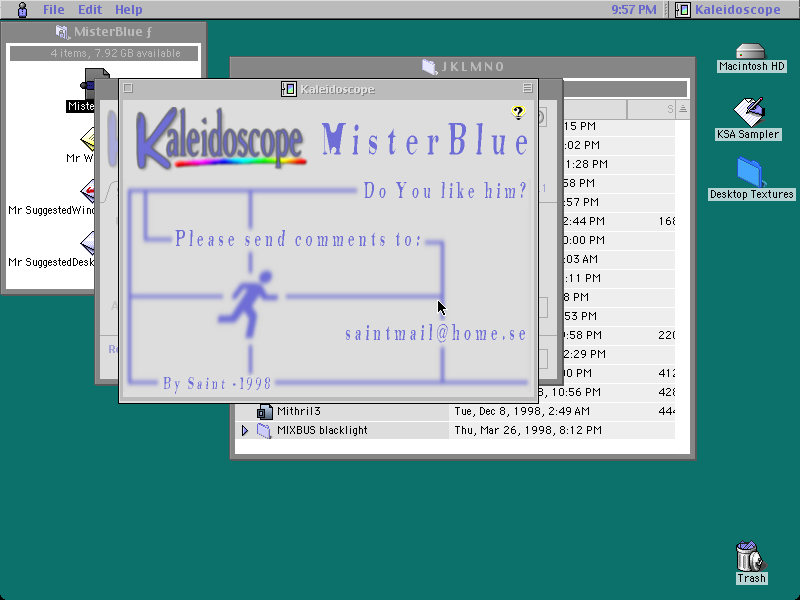Click the running man figure graphic
Viewport: 800px width, 600px height.
[x=248, y=304]
